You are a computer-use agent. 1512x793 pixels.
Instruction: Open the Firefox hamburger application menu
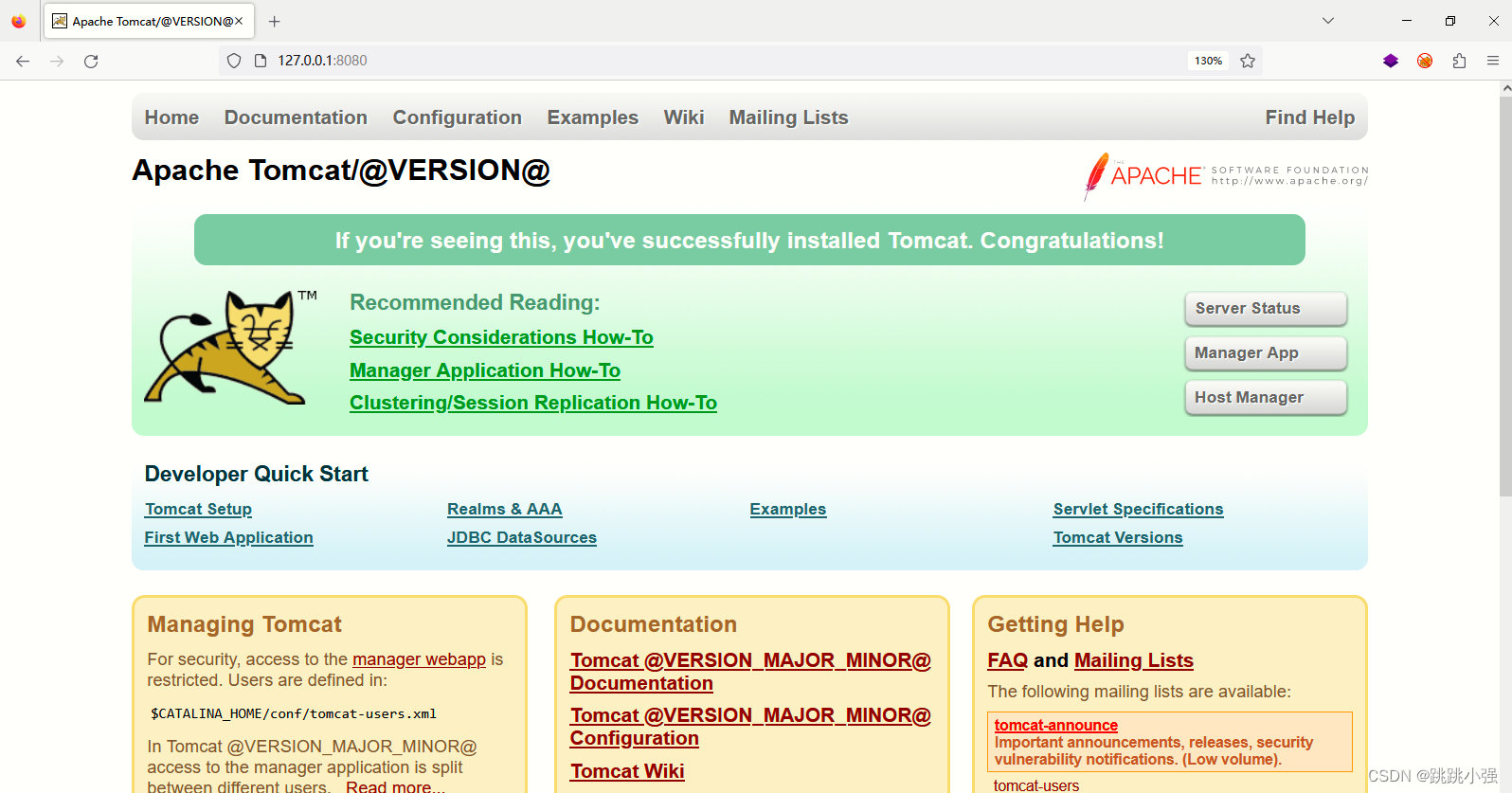(1493, 61)
